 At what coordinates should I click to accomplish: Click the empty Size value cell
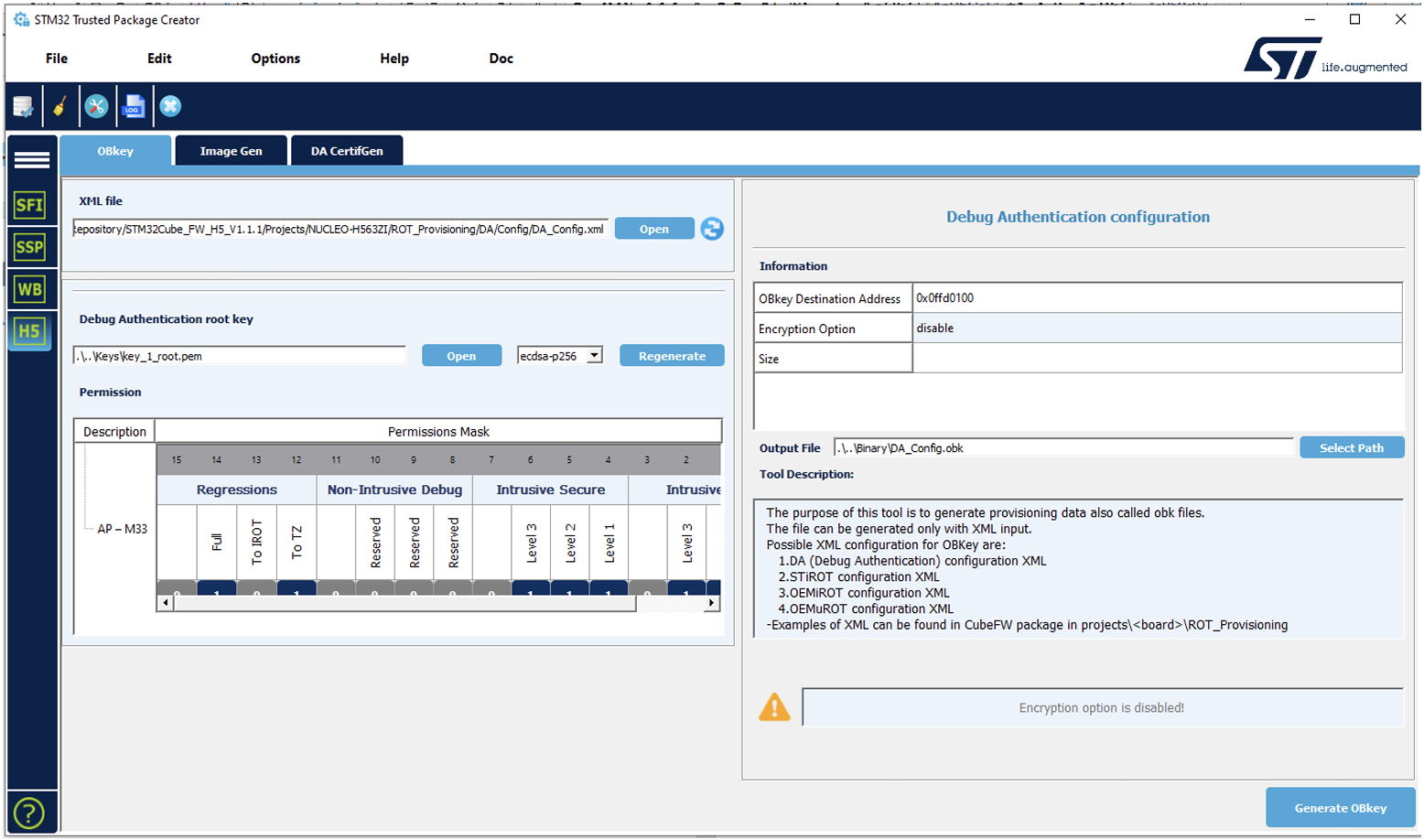click(1157, 359)
